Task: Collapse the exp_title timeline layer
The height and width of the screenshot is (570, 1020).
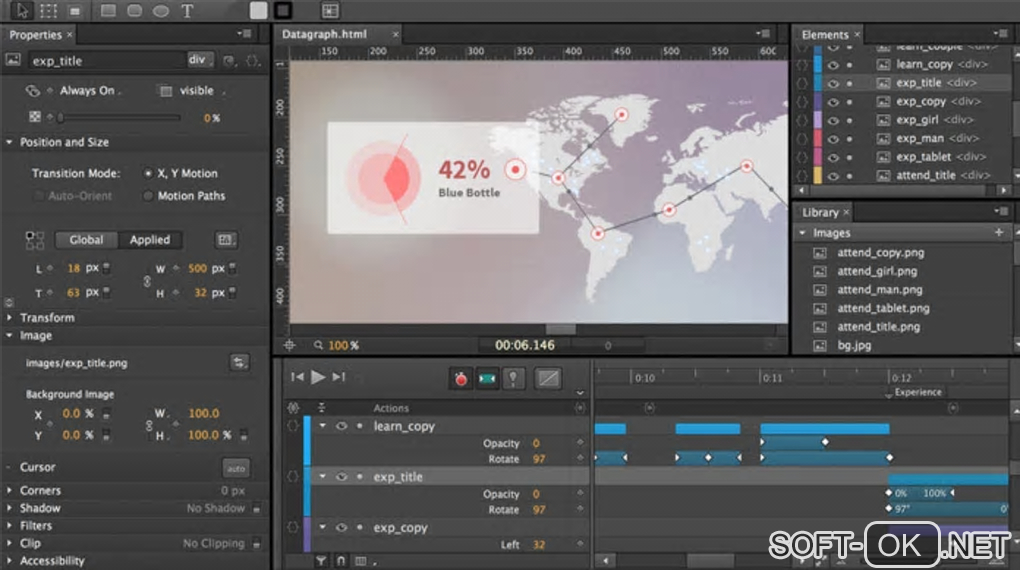Action: click(x=323, y=477)
